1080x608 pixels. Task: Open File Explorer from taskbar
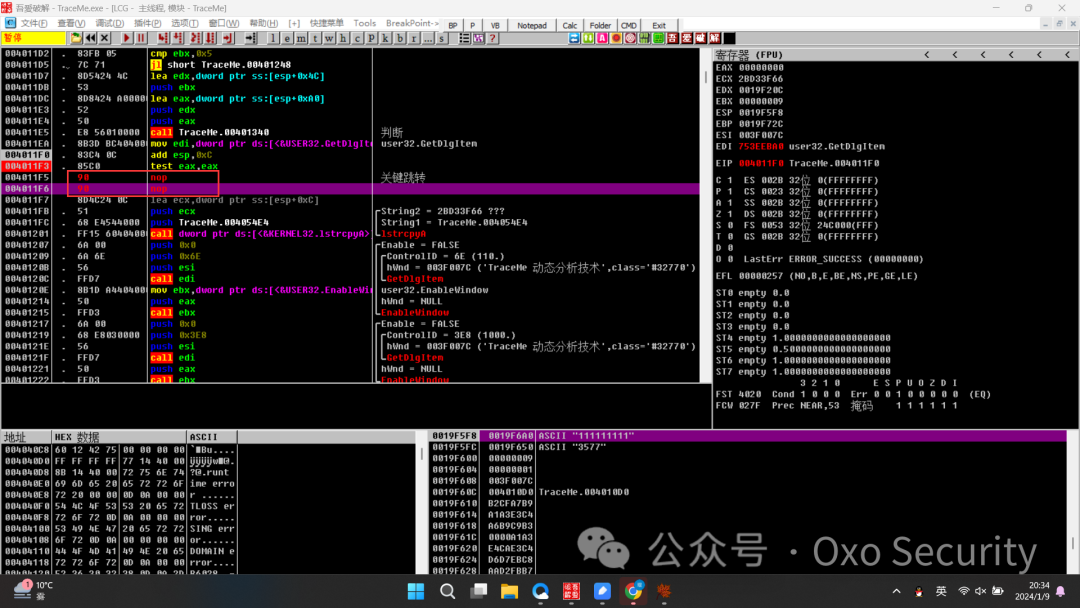click(x=509, y=591)
